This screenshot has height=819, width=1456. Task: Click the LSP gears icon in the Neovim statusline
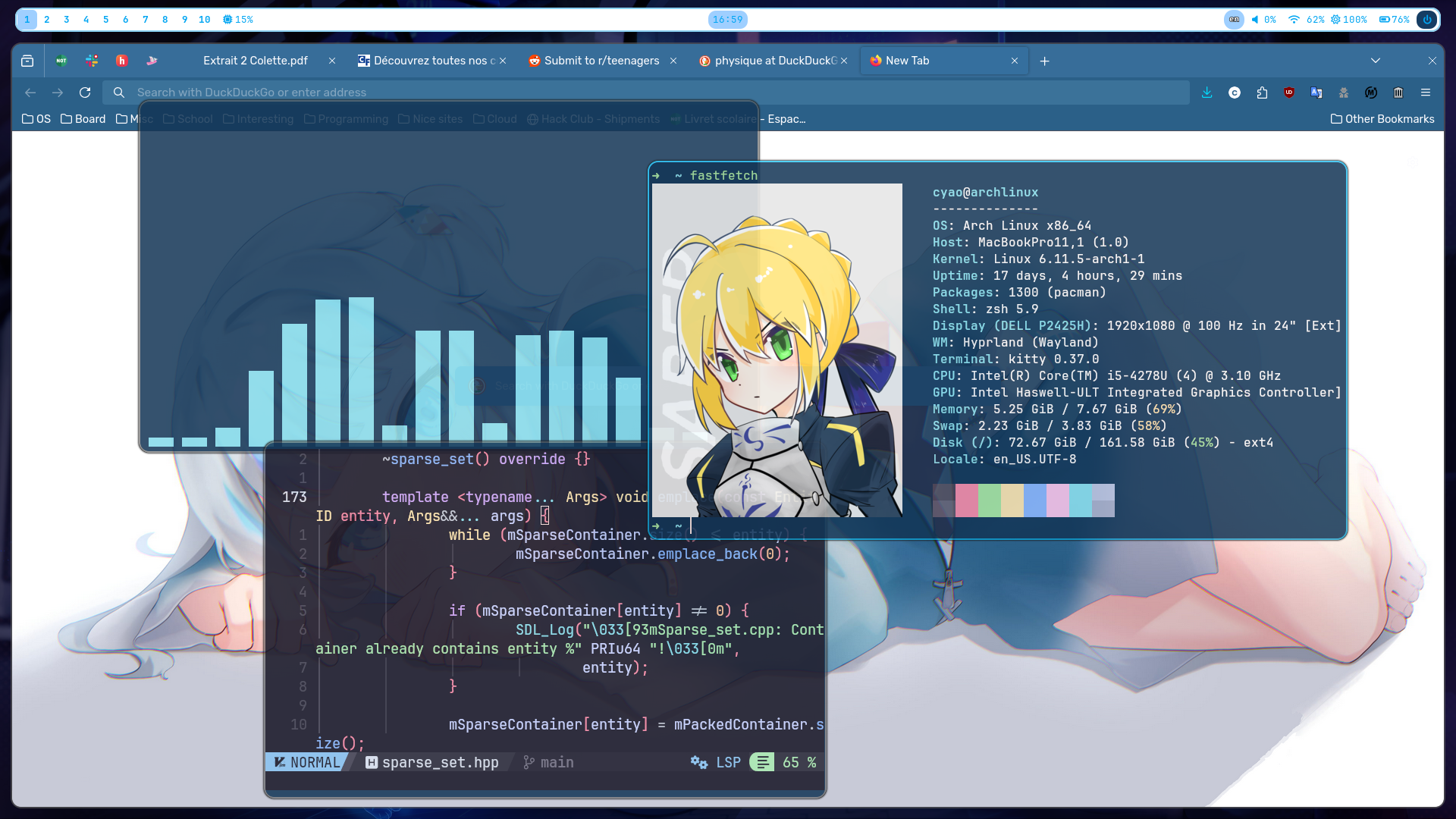pos(698,762)
